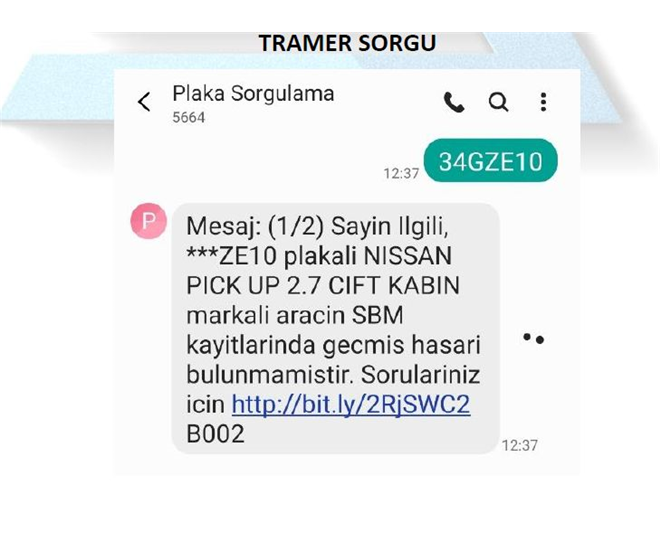
Task: Tap the pink P contact avatar
Action: click(148, 221)
